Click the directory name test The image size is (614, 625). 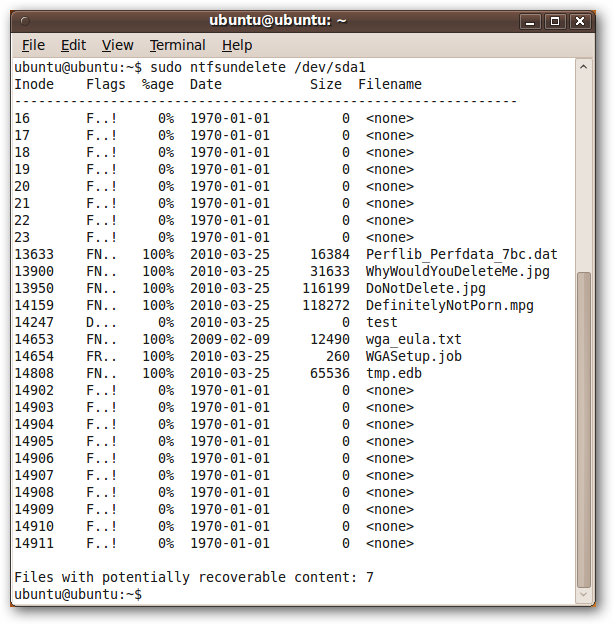tap(382, 322)
